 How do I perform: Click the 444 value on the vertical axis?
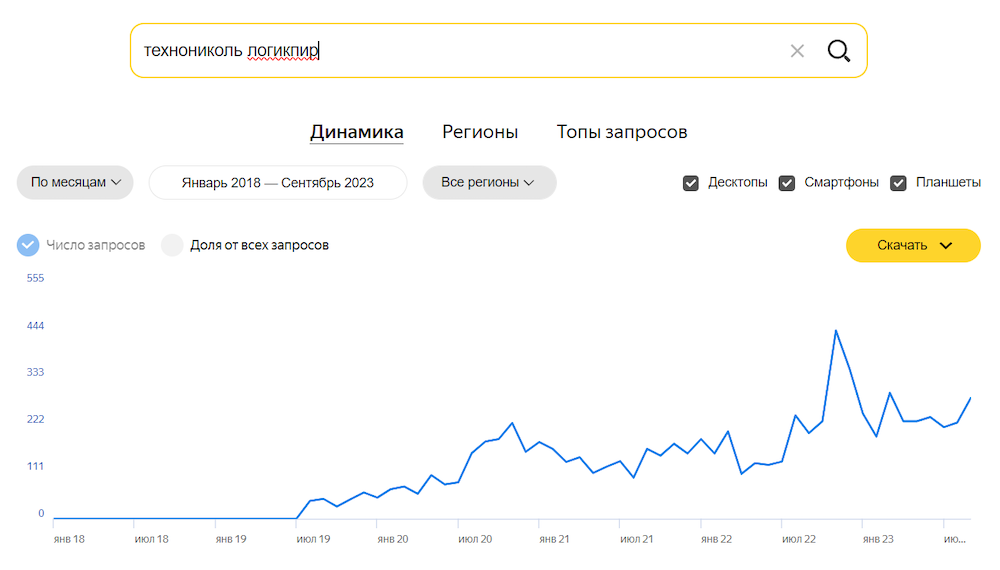(x=35, y=326)
